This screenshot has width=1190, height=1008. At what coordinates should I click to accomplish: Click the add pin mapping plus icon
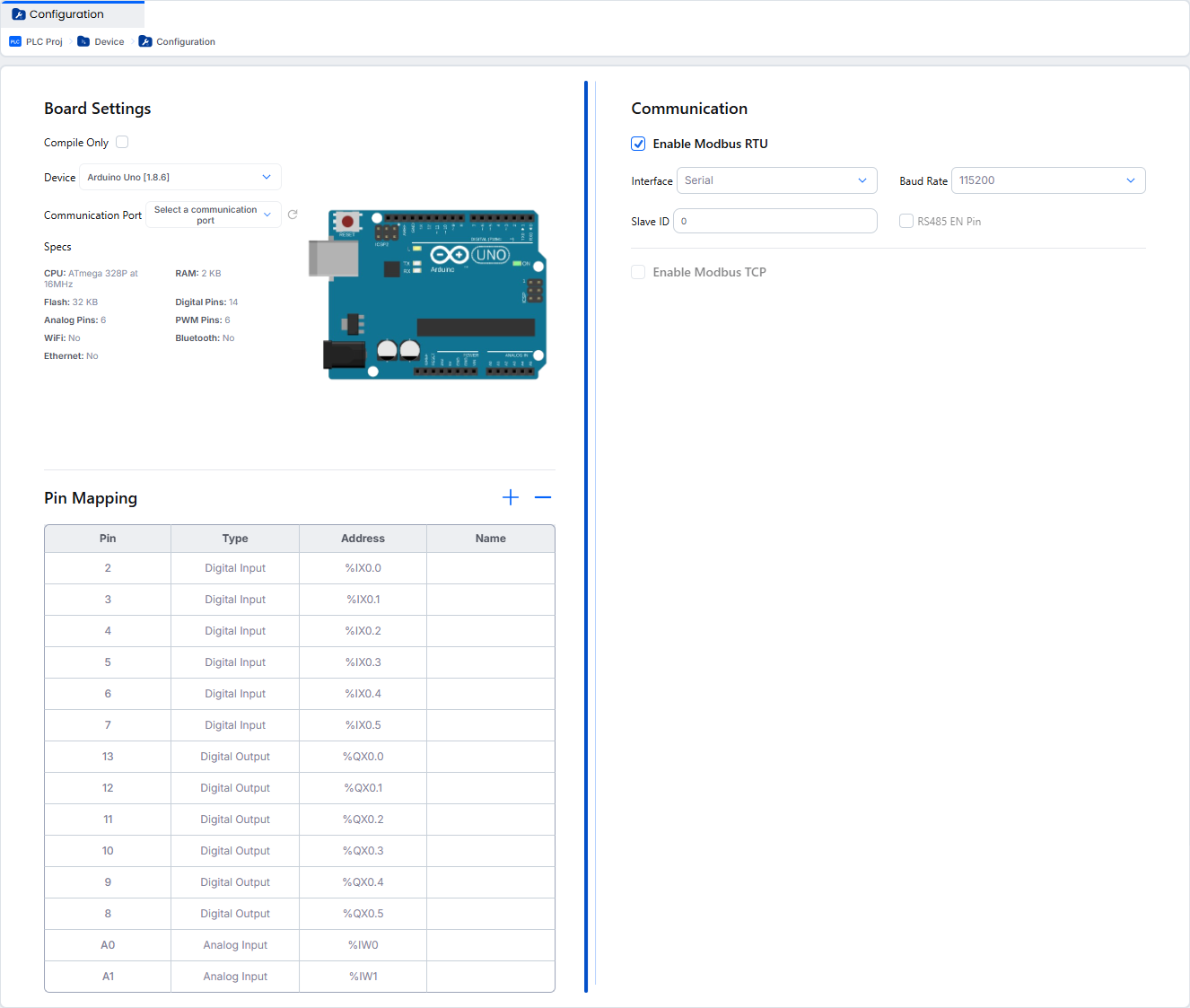(x=511, y=497)
